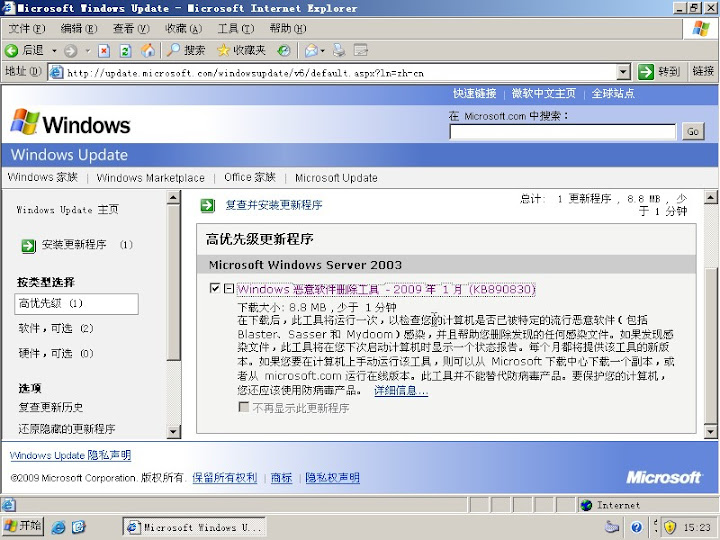Click the Microsoft Update nav link
720x540 pixels.
pos(336,178)
